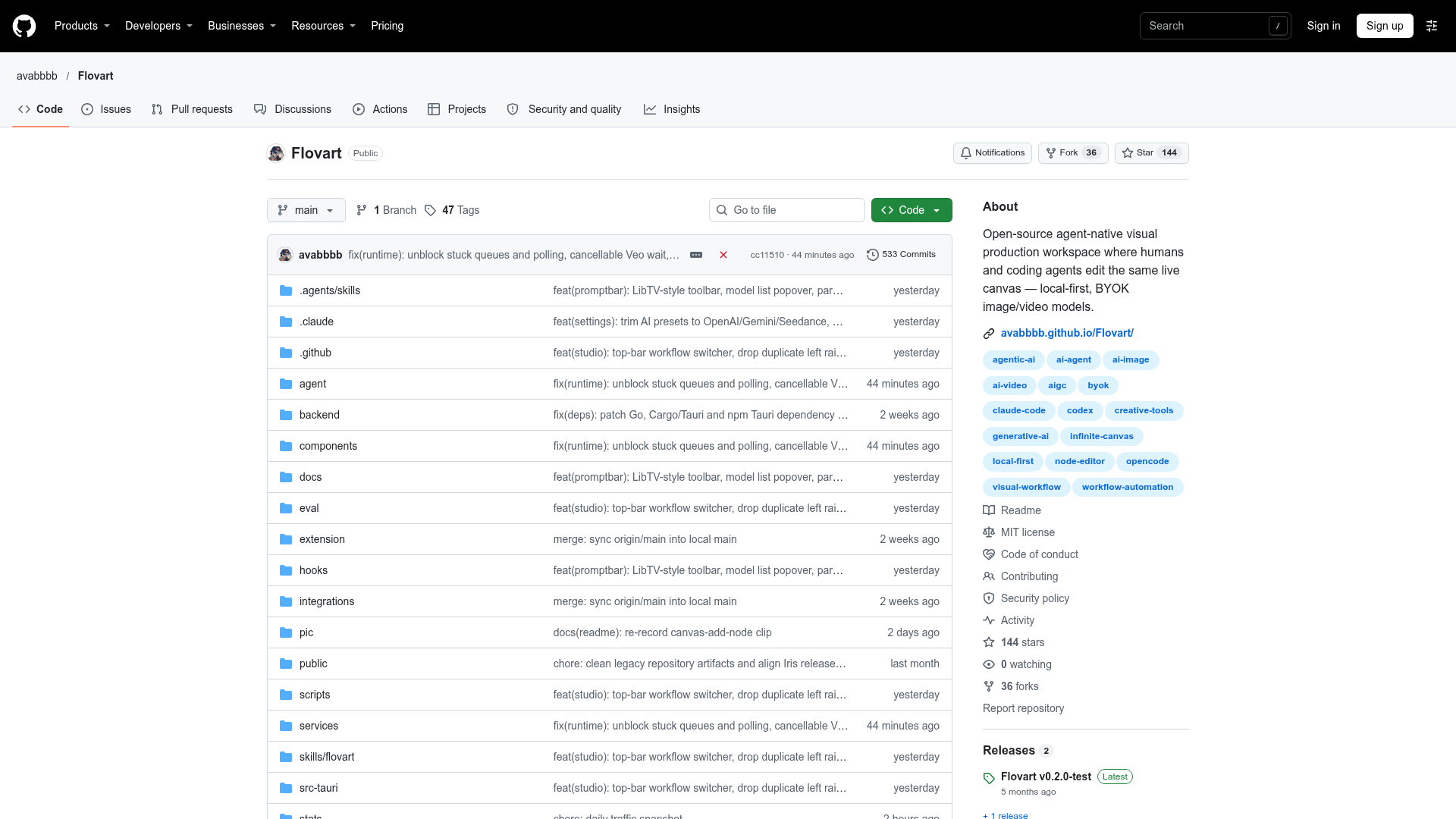Click the star icon next to 144 stars
The width and height of the screenshot is (1456, 819).
(x=989, y=642)
